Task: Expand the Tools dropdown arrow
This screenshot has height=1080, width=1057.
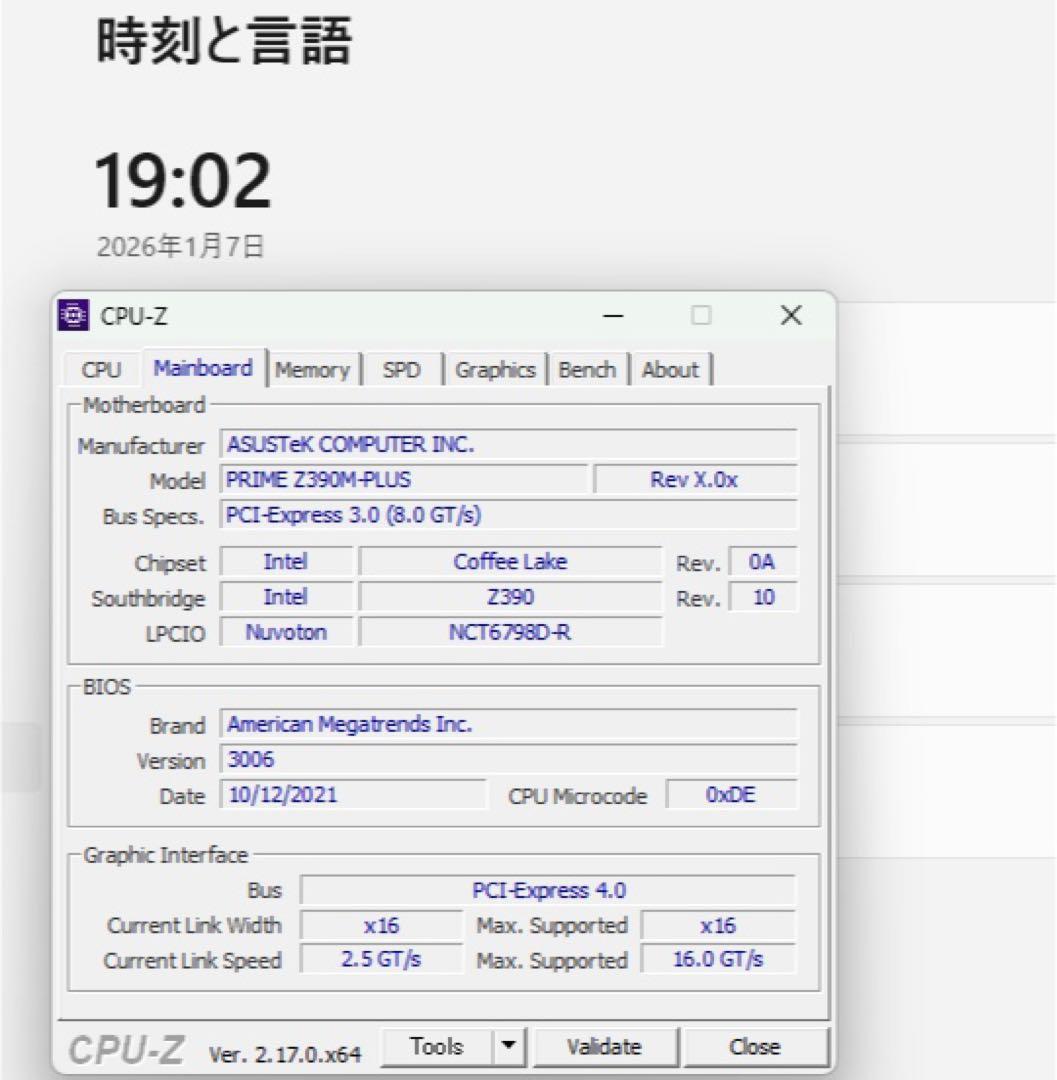Action: (509, 1046)
